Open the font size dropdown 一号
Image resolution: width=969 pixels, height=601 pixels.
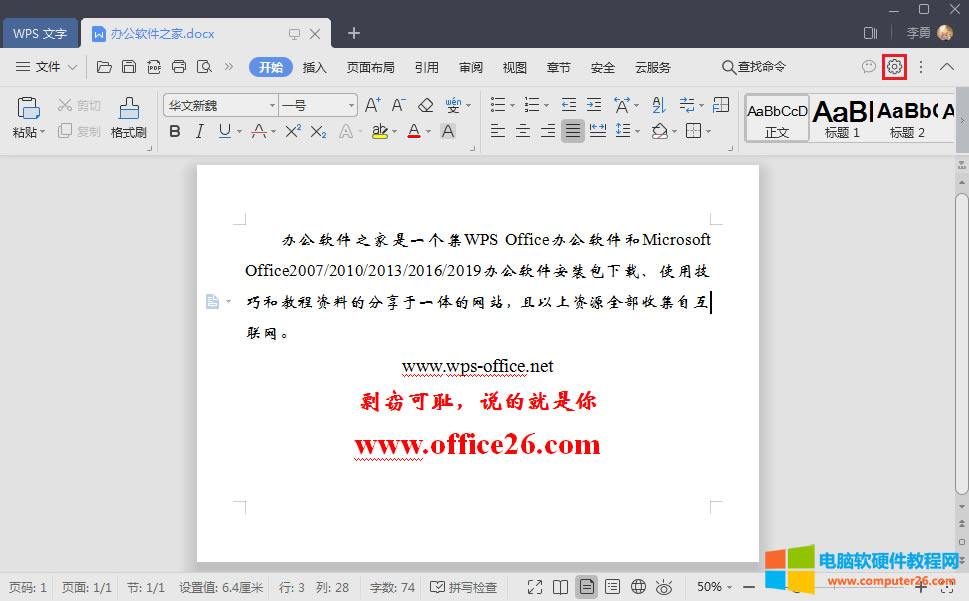(317, 105)
